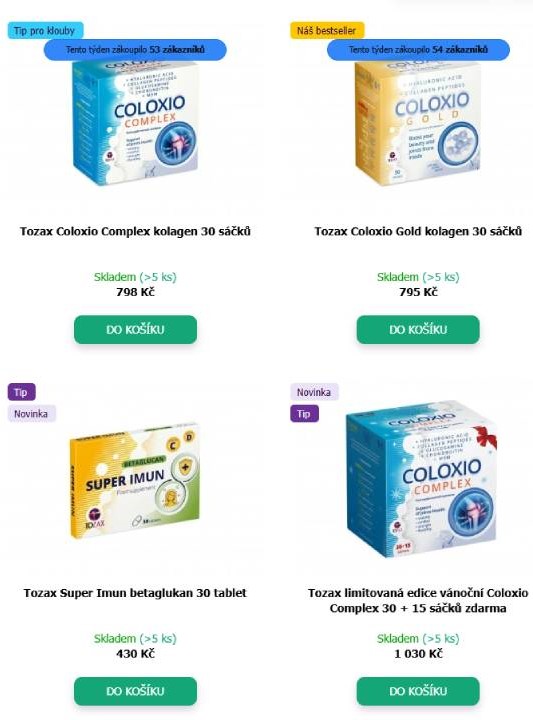Click the purple 'Tip' badge on Super Imun
The image size is (533, 720).
[21, 392]
